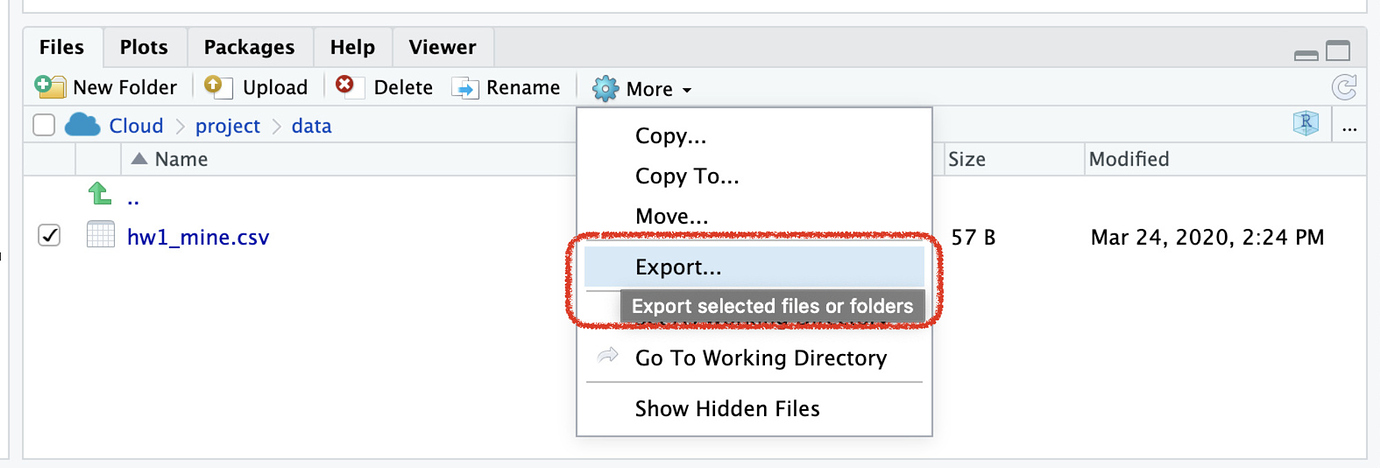The height and width of the screenshot is (468, 1380).
Task: Sort files by the Name column
Action: pyautogui.click(x=180, y=159)
